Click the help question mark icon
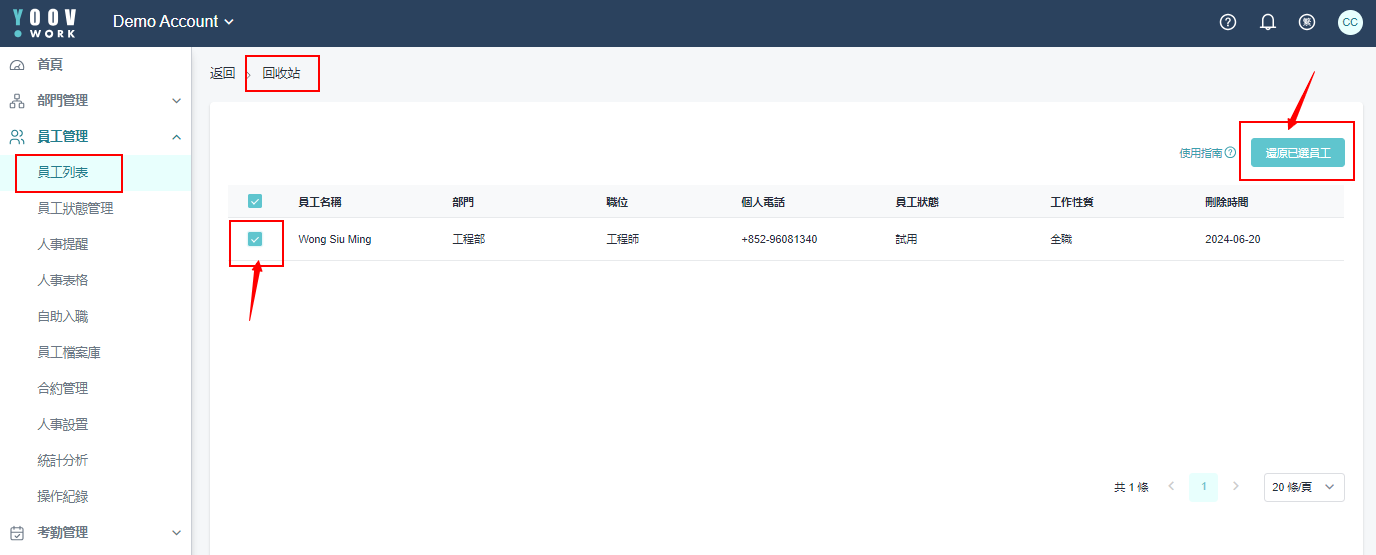 (x=1228, y=22)
